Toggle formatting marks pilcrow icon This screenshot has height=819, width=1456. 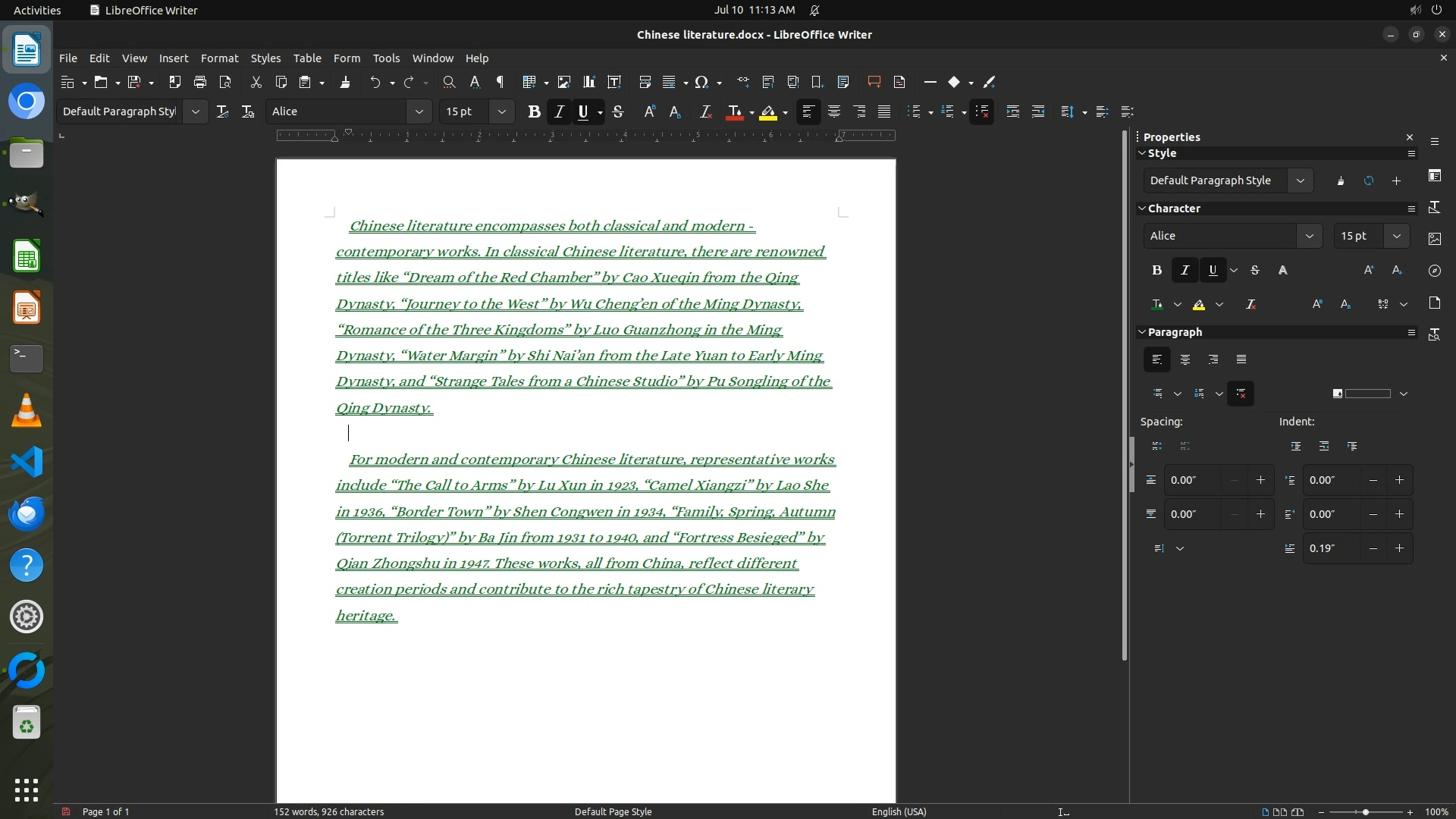click(x=500, y=82)
